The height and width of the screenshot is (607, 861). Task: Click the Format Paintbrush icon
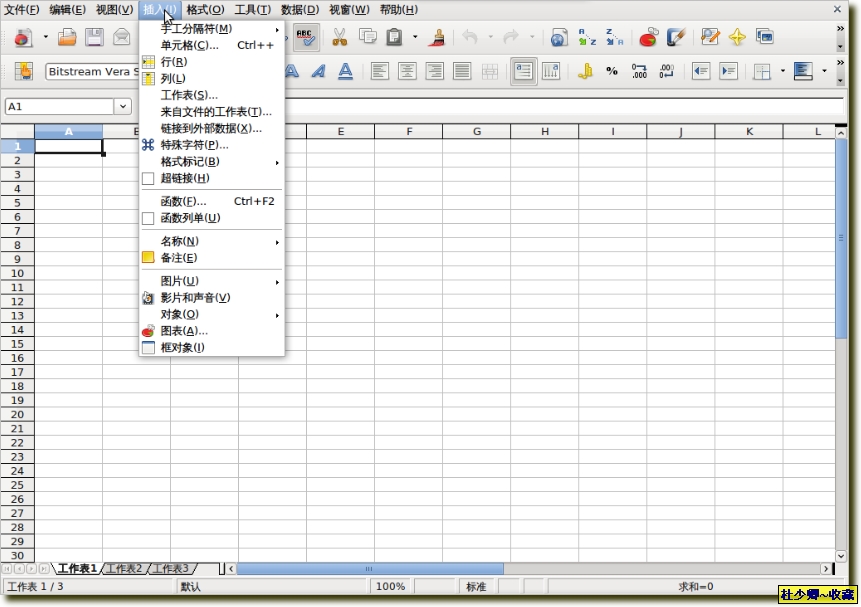pos(437,38)
